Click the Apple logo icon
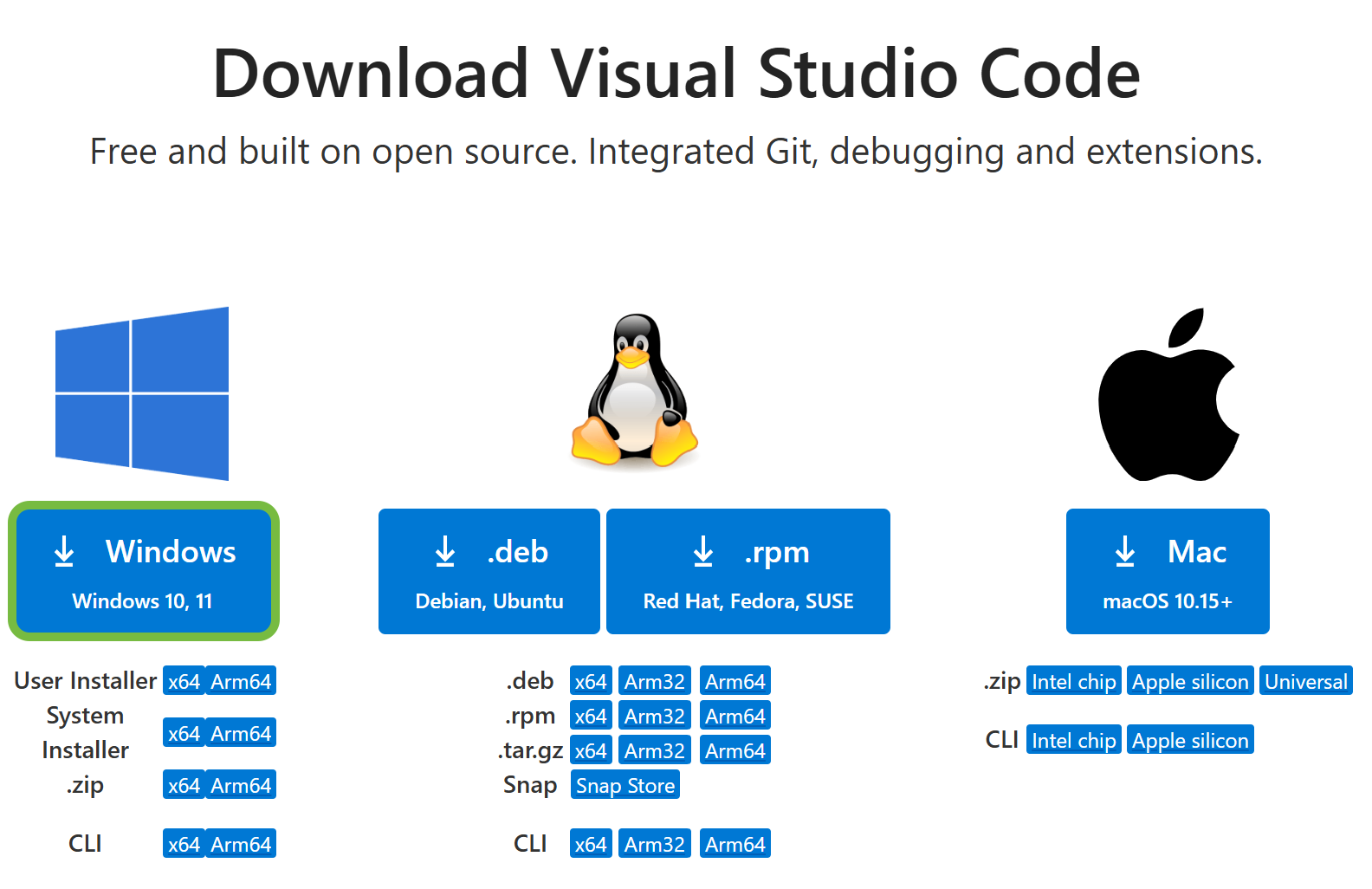The image size is (1372, 889). [1168, 394]
